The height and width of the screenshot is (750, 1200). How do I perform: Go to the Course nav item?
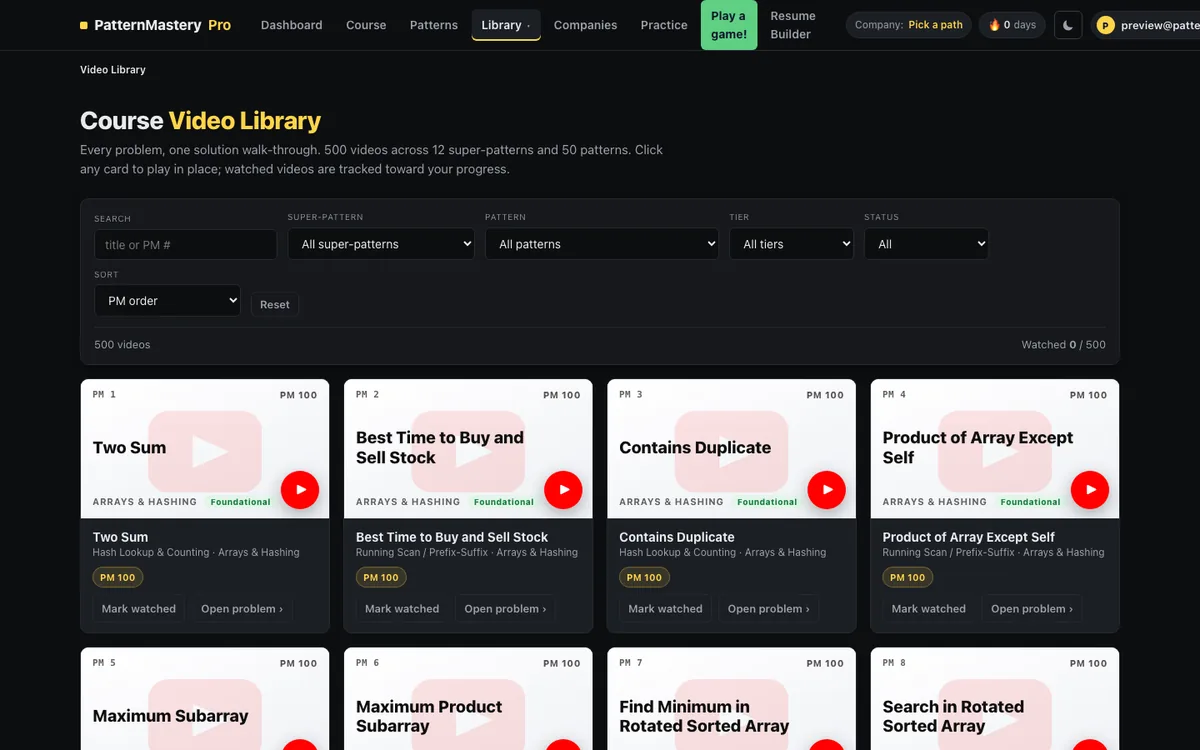(366, 25)
